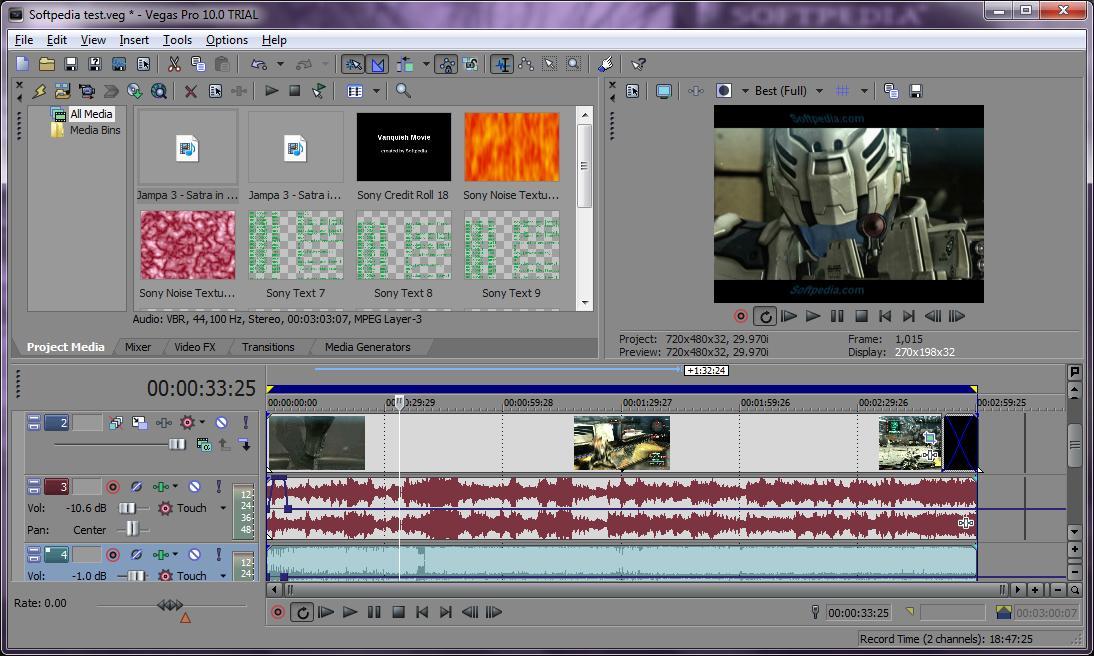Screen dimensions: 1094x656
Task: Solo track 4
Action: [x=219, y=554]
